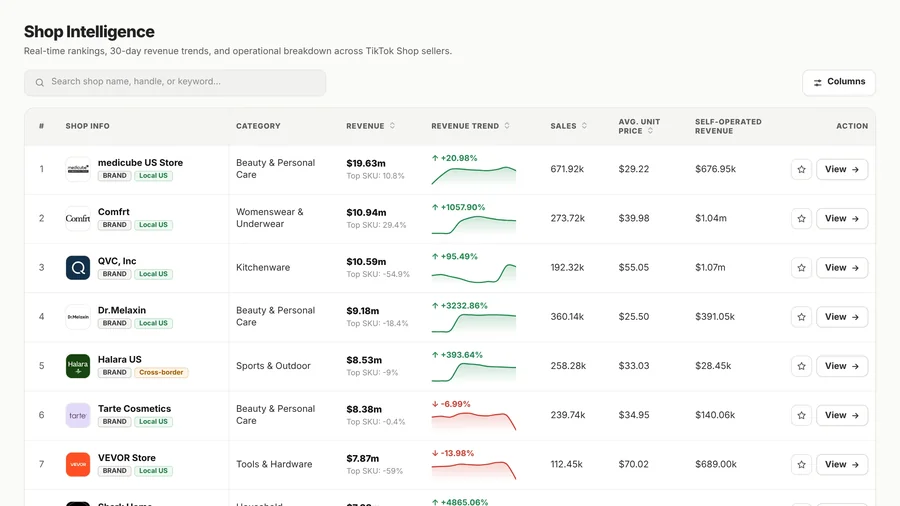View the Comfrt shop details
Viewport: 900px width, 506px height.
(842, 219)
